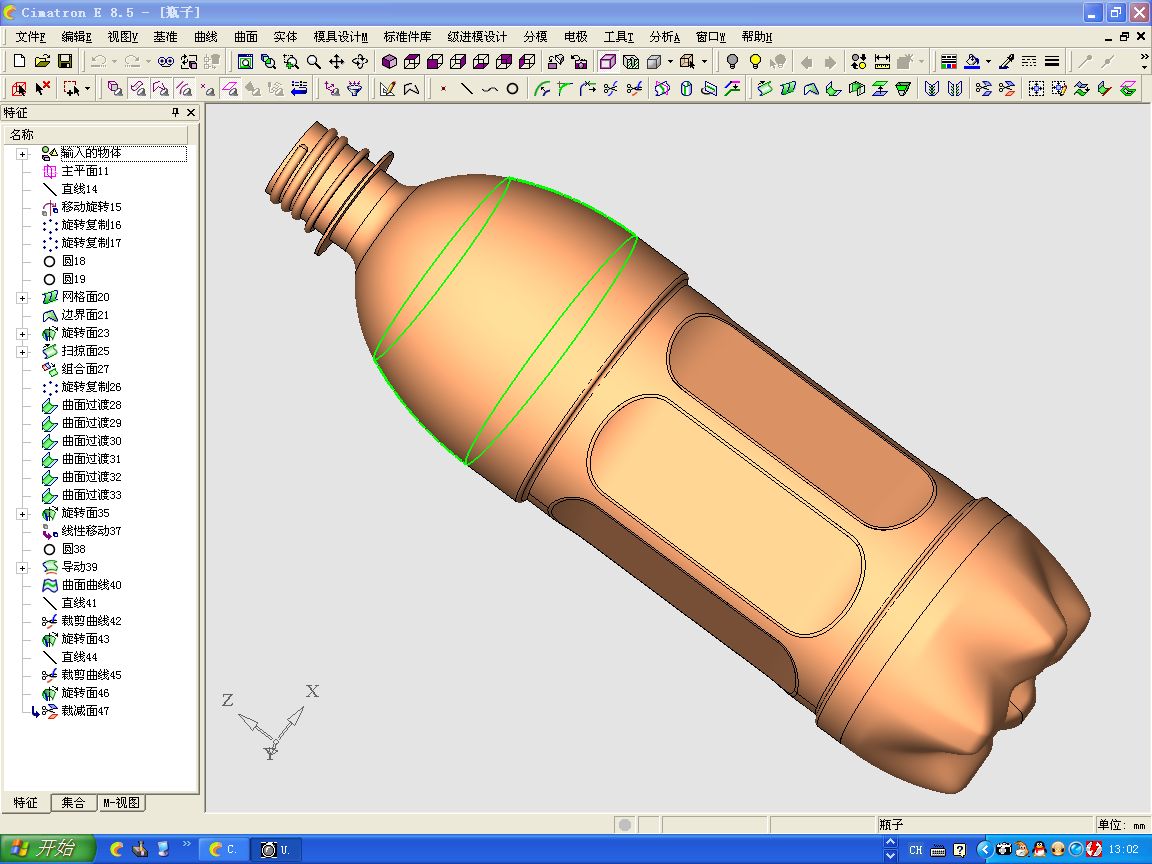Select the 裁减面47 feature in the tree

coord(85,711)
